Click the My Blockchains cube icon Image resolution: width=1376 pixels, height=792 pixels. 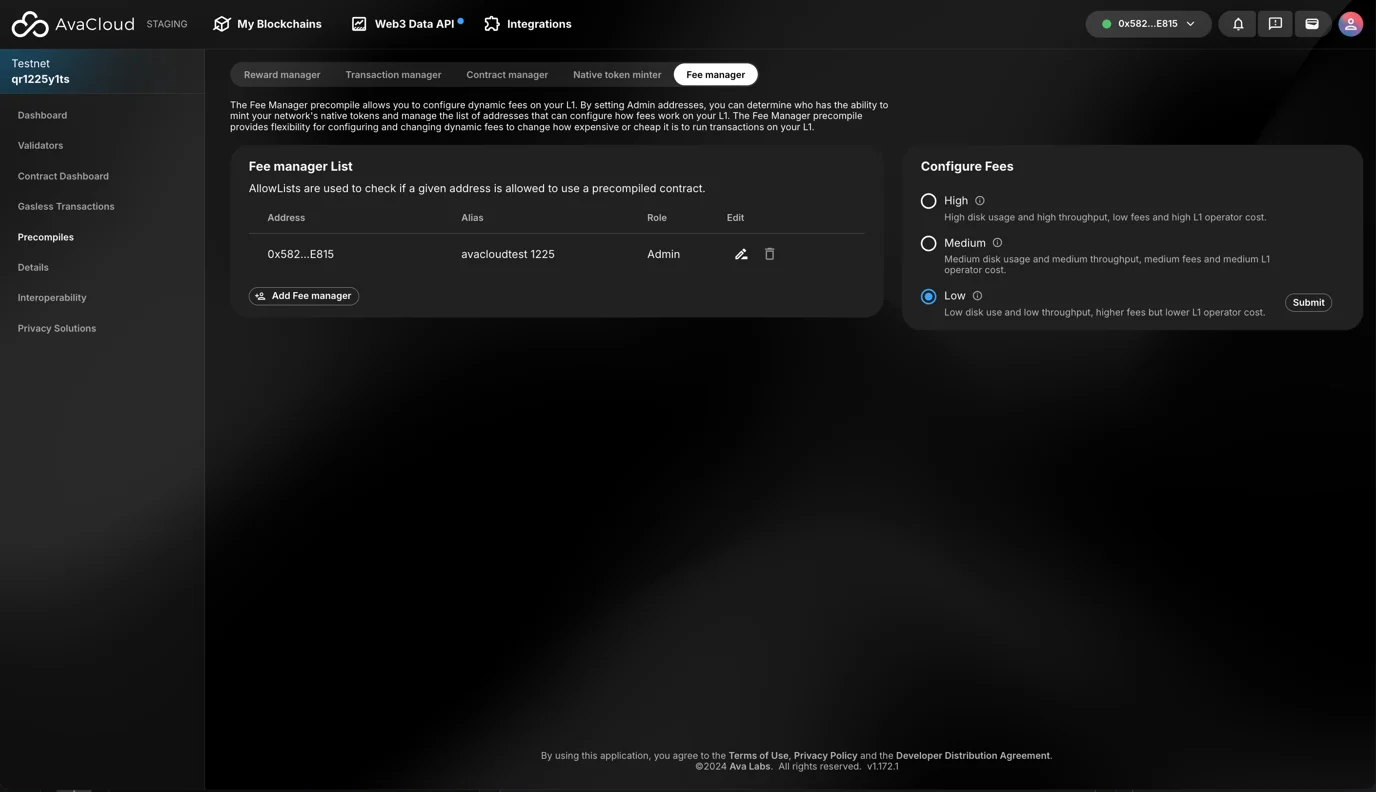tap(222, 24)
